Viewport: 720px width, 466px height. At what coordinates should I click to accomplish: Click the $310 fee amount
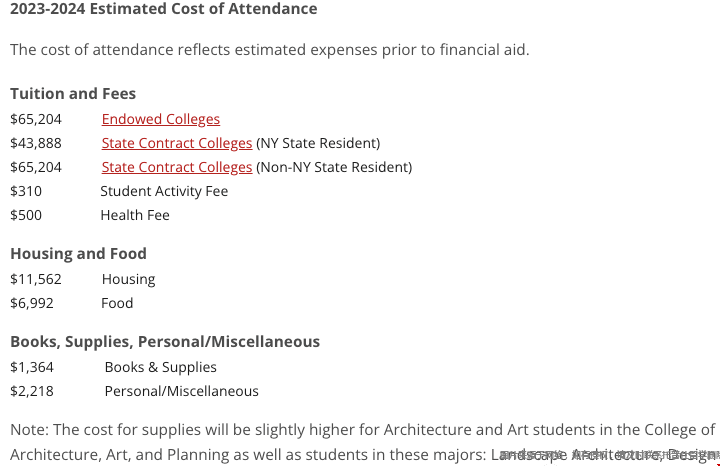click(x=26, y=191)
